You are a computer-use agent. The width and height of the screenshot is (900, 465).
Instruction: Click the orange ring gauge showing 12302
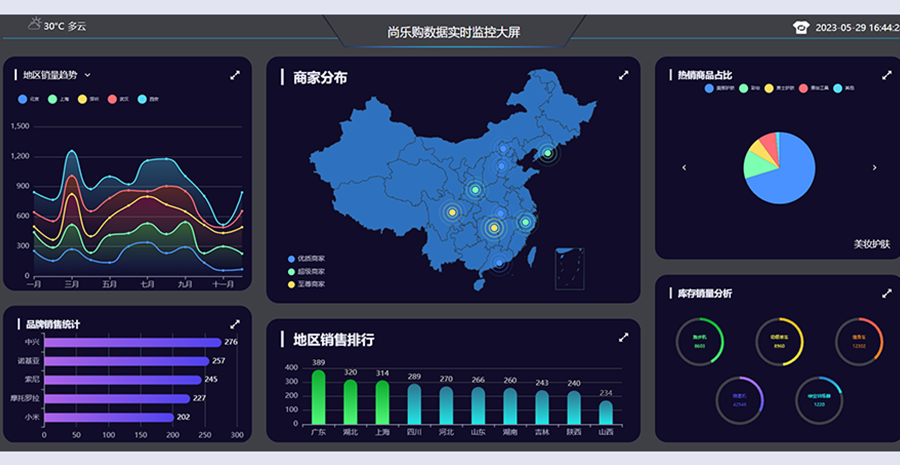[x=859, y=342]
